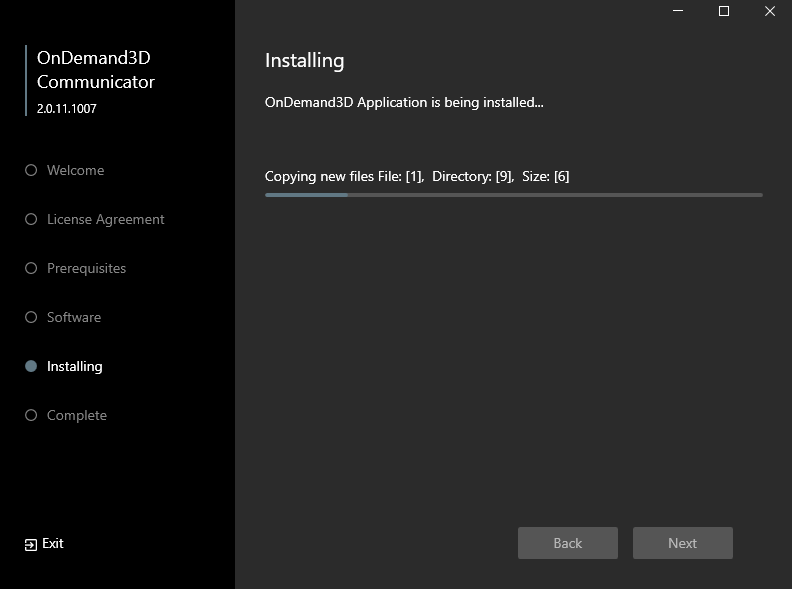The width and height of the screenshot is (792, 589).
Task: Open the Welcome step label
Action: [76, 170]
